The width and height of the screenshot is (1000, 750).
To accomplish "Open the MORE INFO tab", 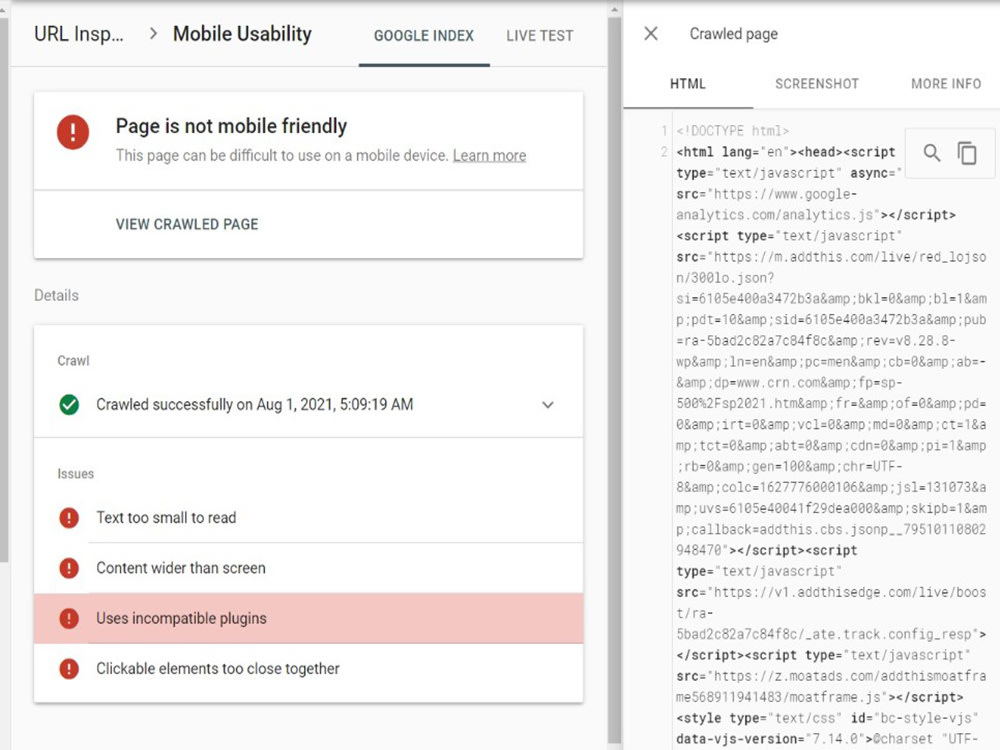I will click(944, 84).
